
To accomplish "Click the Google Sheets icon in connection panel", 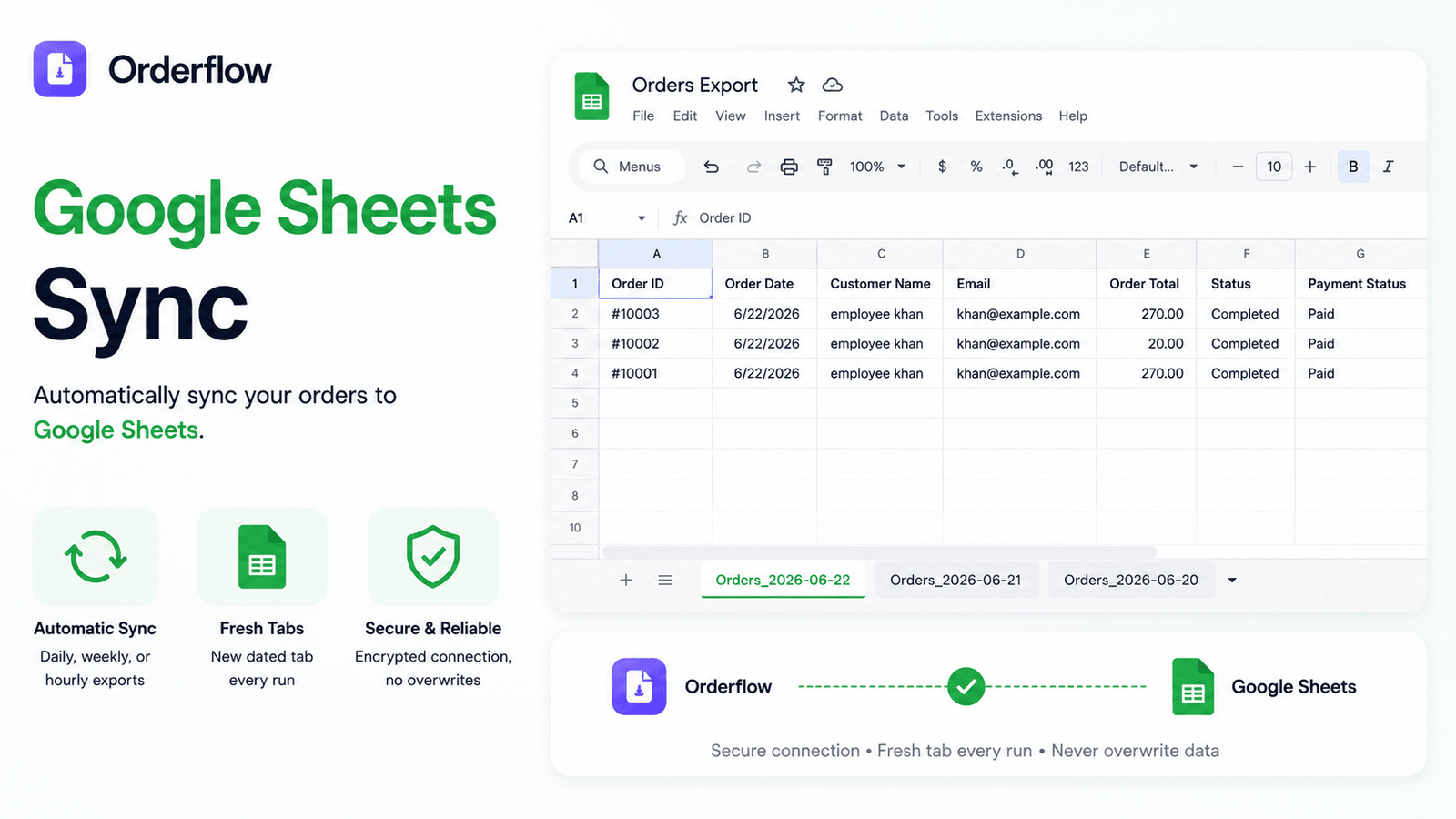I will tap(1193, 686).
